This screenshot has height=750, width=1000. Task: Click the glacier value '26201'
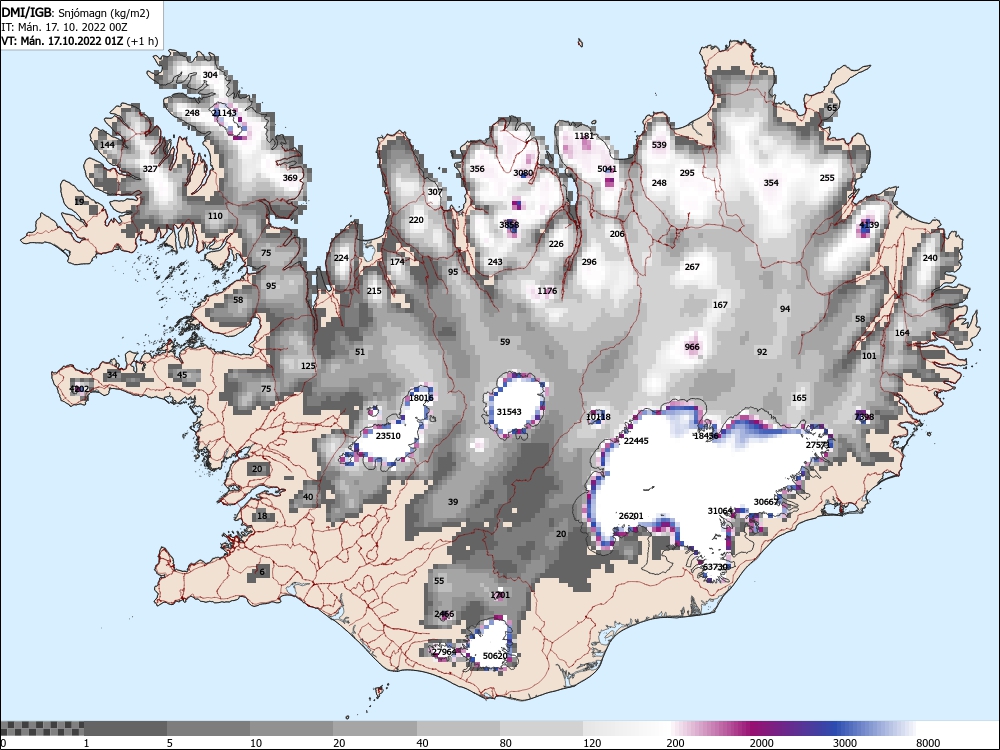click(631, 515)
